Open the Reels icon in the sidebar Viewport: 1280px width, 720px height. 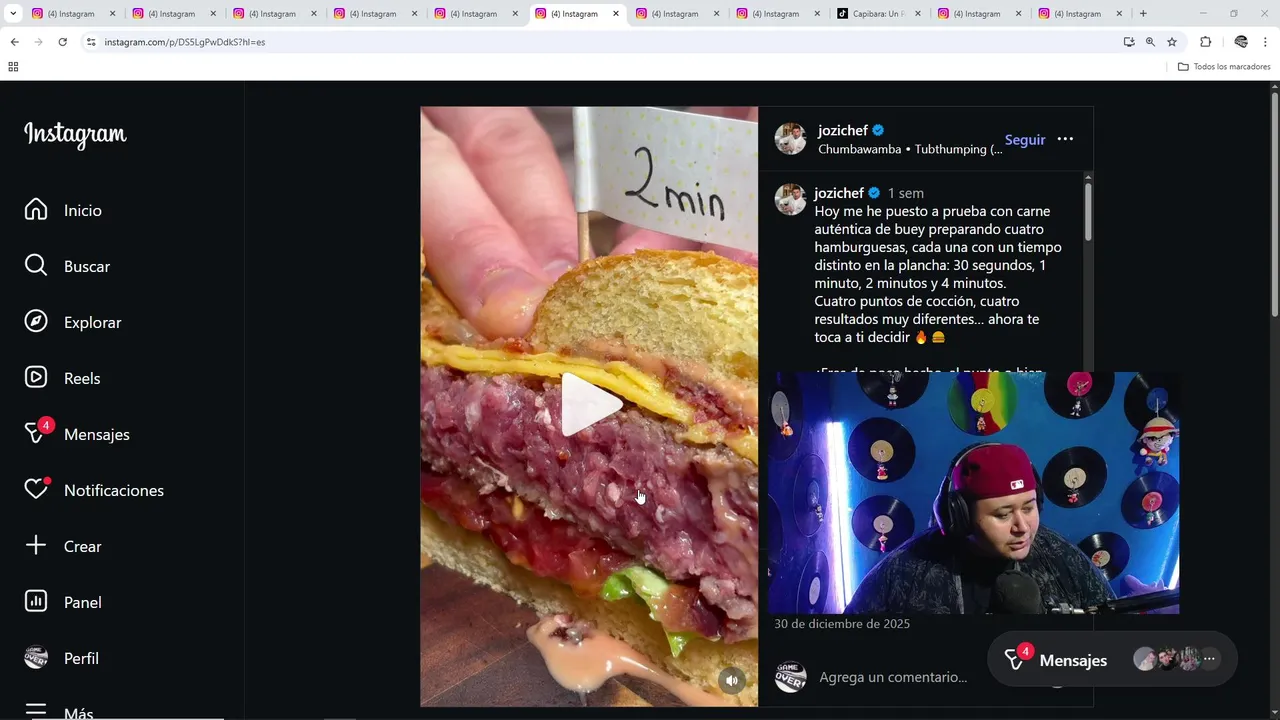coord(36,378)
